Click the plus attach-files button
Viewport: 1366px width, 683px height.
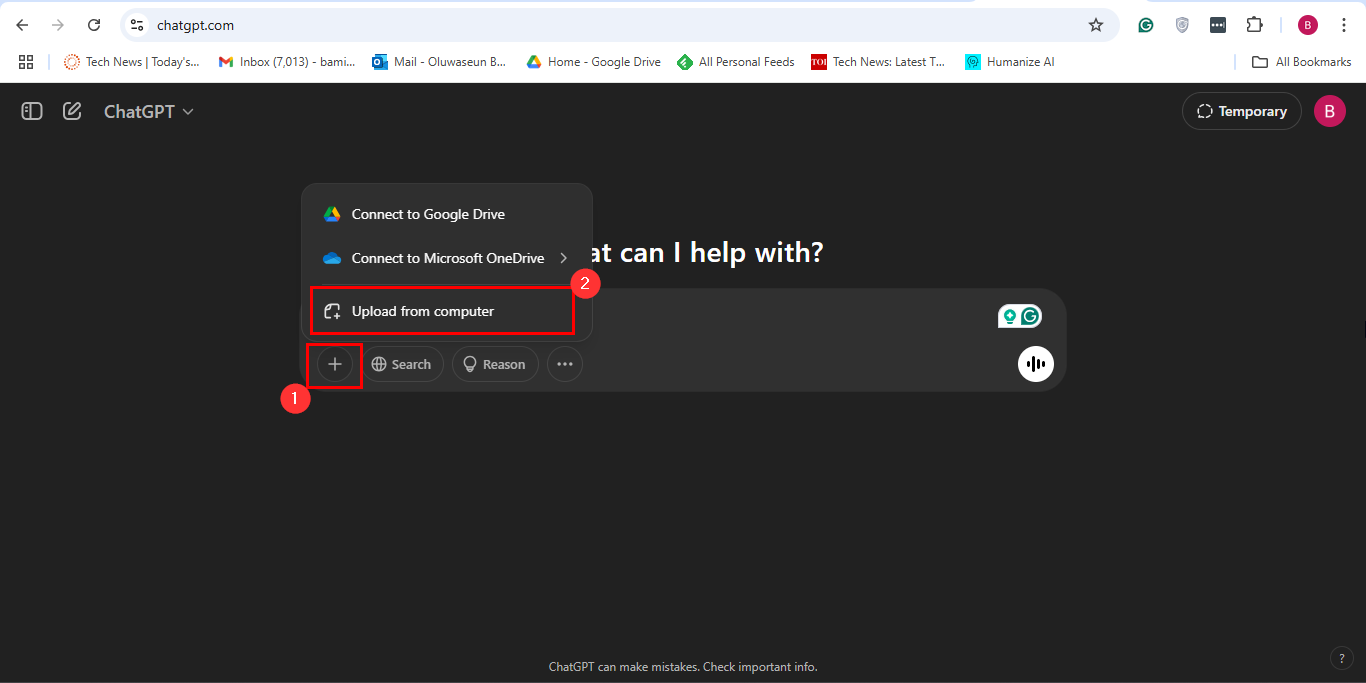pos(335,364)
